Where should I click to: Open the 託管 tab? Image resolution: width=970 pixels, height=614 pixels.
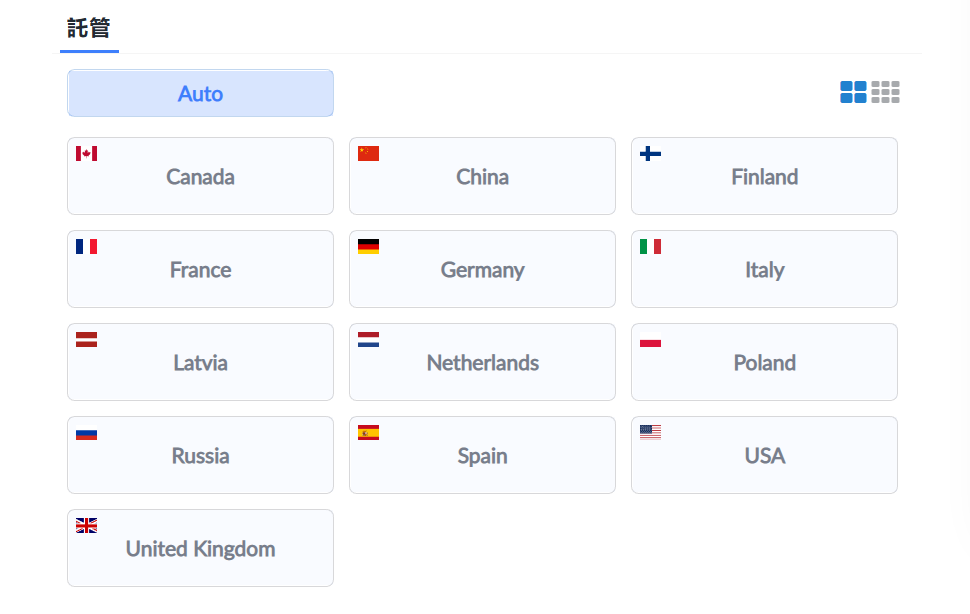pyautogui.click(x=89, y=28)
